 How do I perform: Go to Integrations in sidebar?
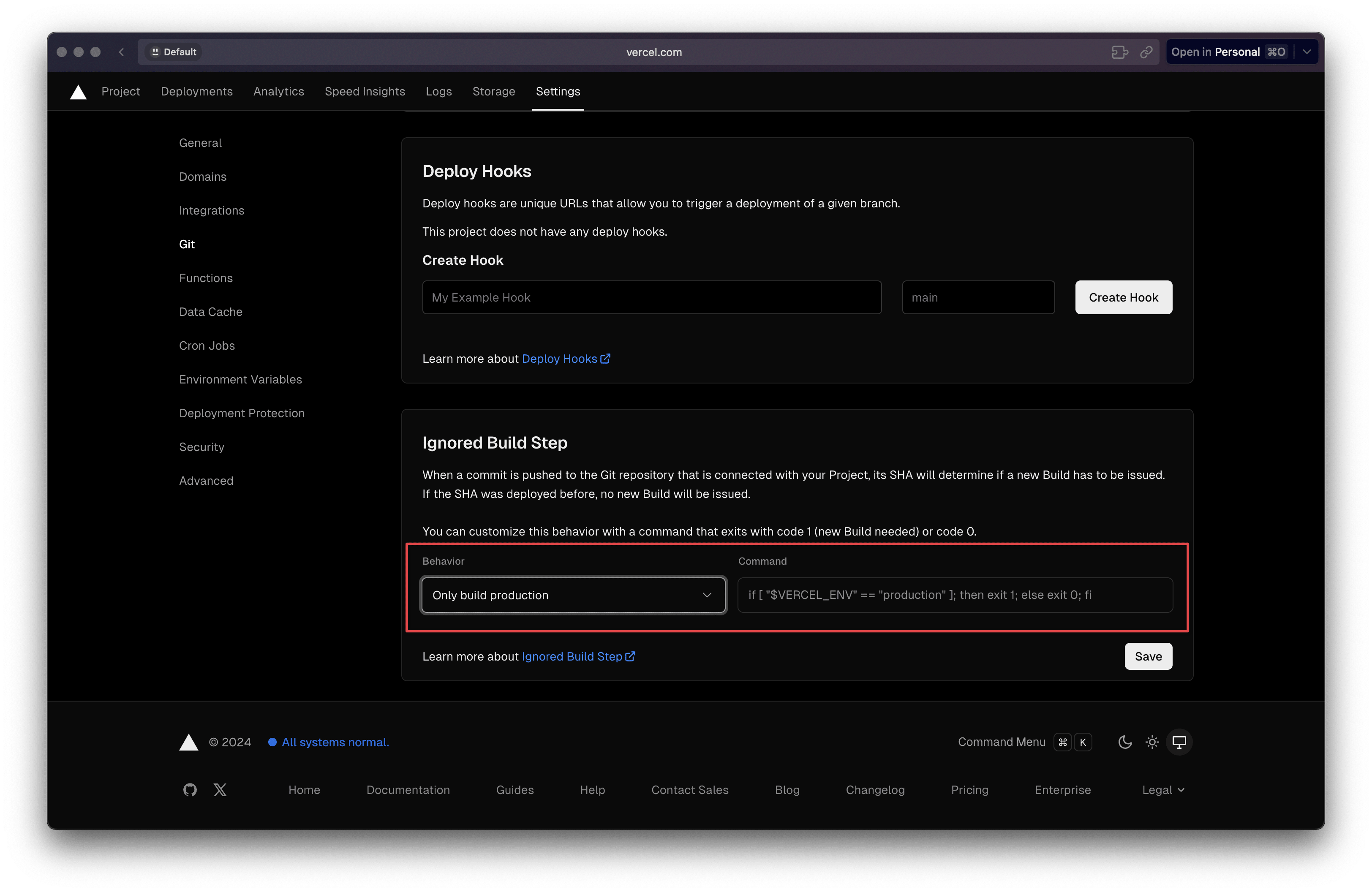(212, 210)
